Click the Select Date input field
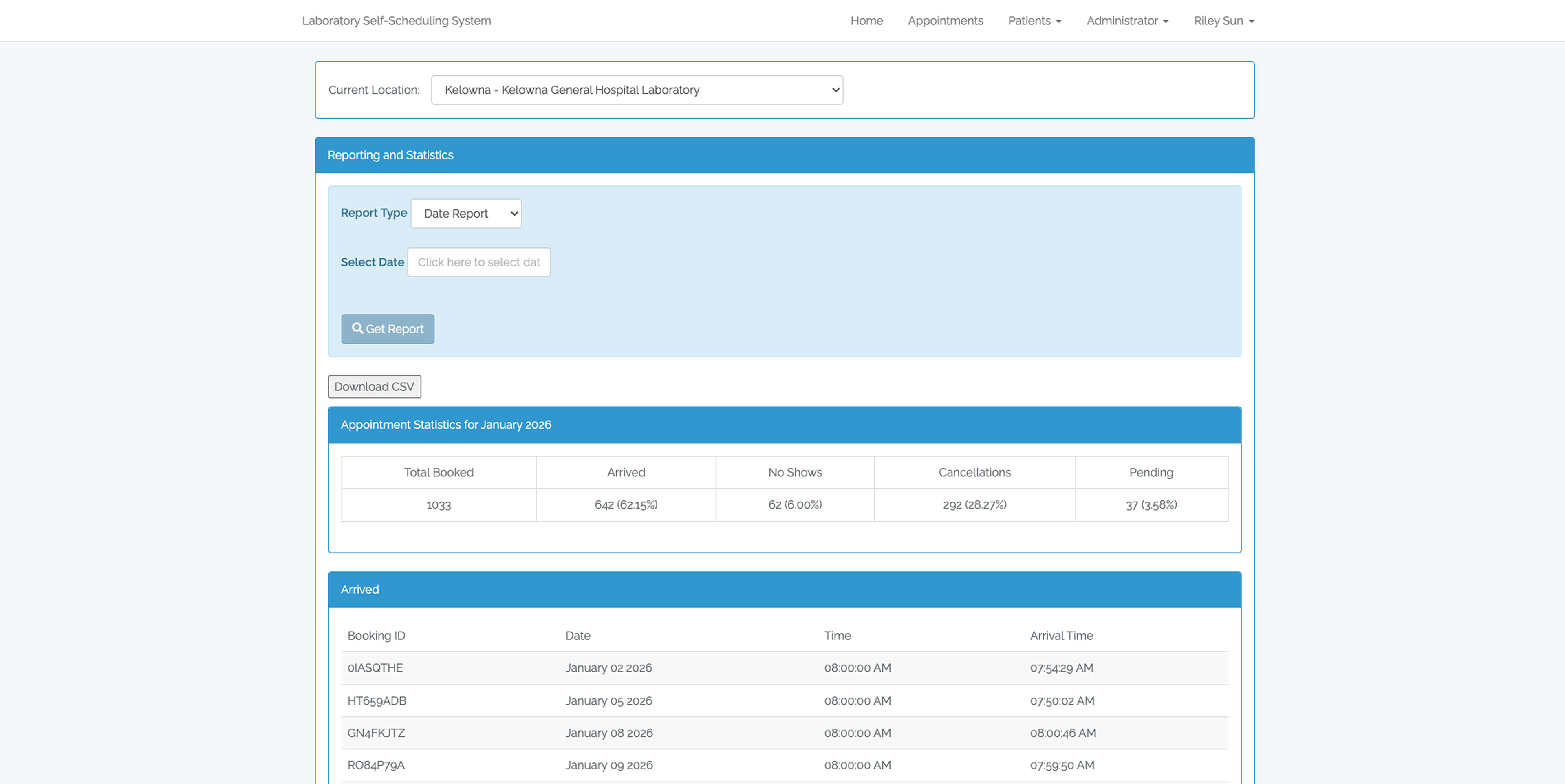 point(479,262)
